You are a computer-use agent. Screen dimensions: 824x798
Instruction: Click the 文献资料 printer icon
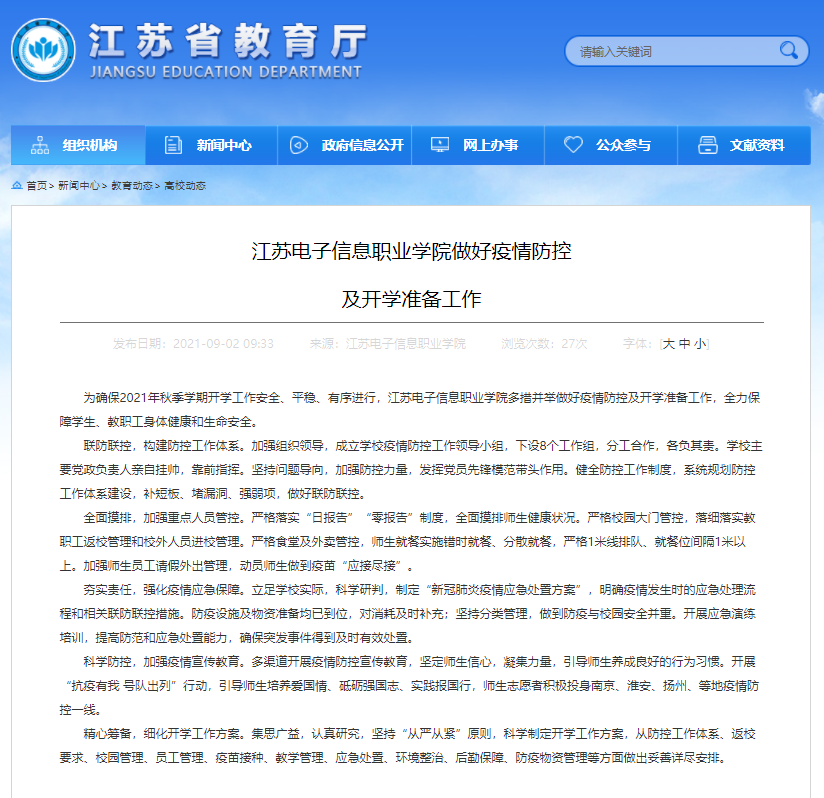click(x=707, y=145)
